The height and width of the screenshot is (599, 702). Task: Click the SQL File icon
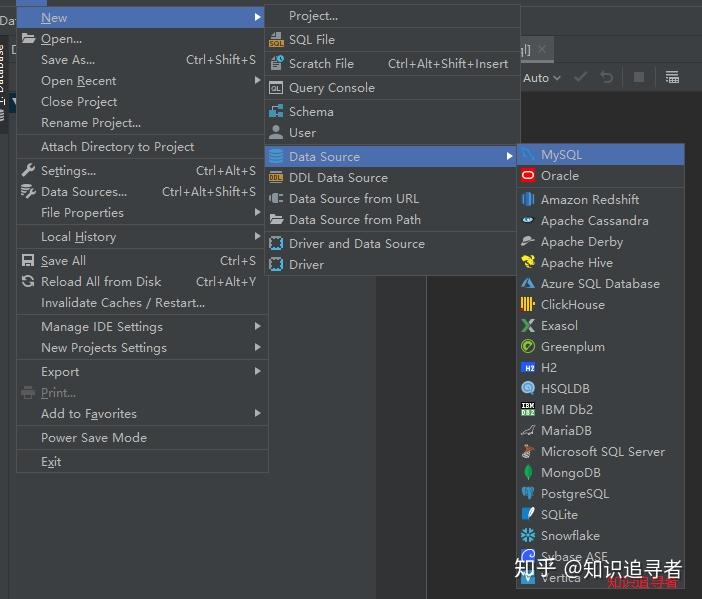click(x=276, y=40)
